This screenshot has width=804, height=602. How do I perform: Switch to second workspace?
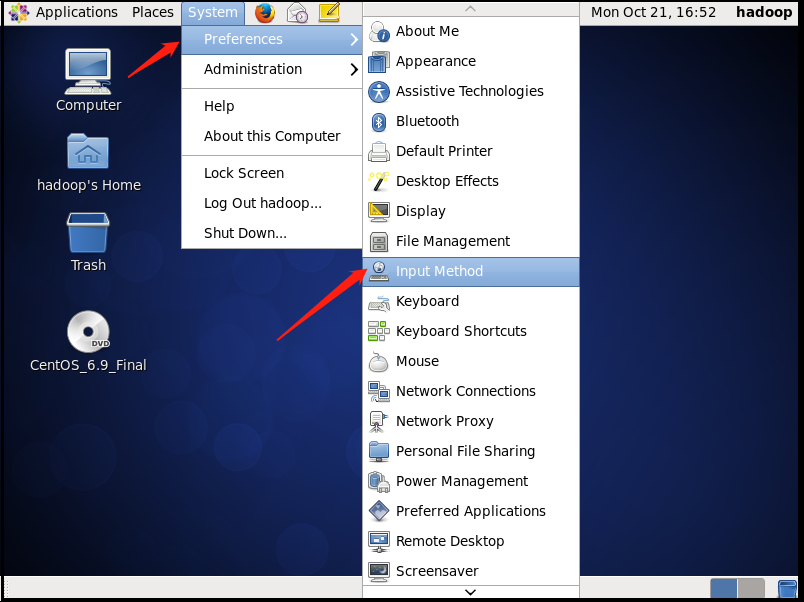[x=751, y=589]
